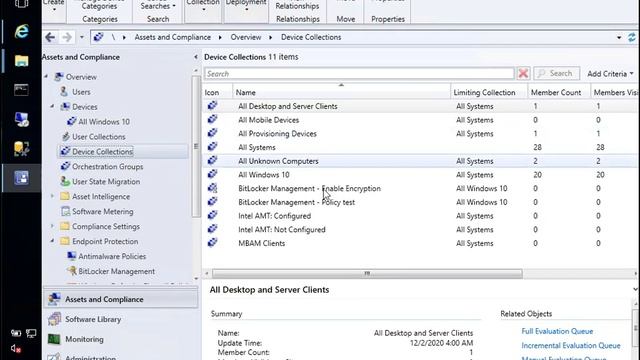
Task: Expand the Asset Intelligence folder
Action: [x=52, y=196]
